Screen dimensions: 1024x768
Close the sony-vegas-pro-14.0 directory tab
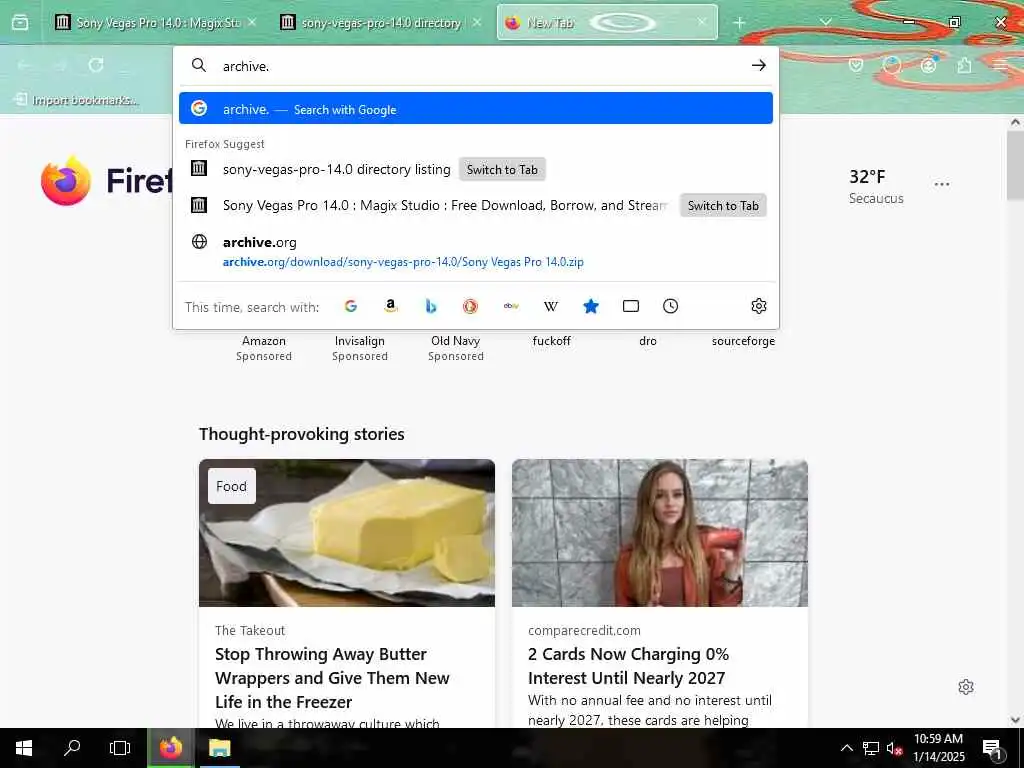(x=477, y=22)
